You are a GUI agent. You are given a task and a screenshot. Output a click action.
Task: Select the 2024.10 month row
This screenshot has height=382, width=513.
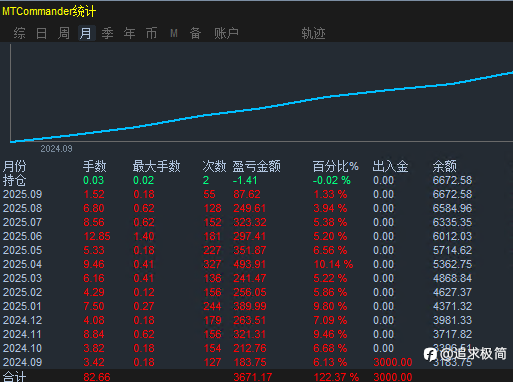(238, 348)
